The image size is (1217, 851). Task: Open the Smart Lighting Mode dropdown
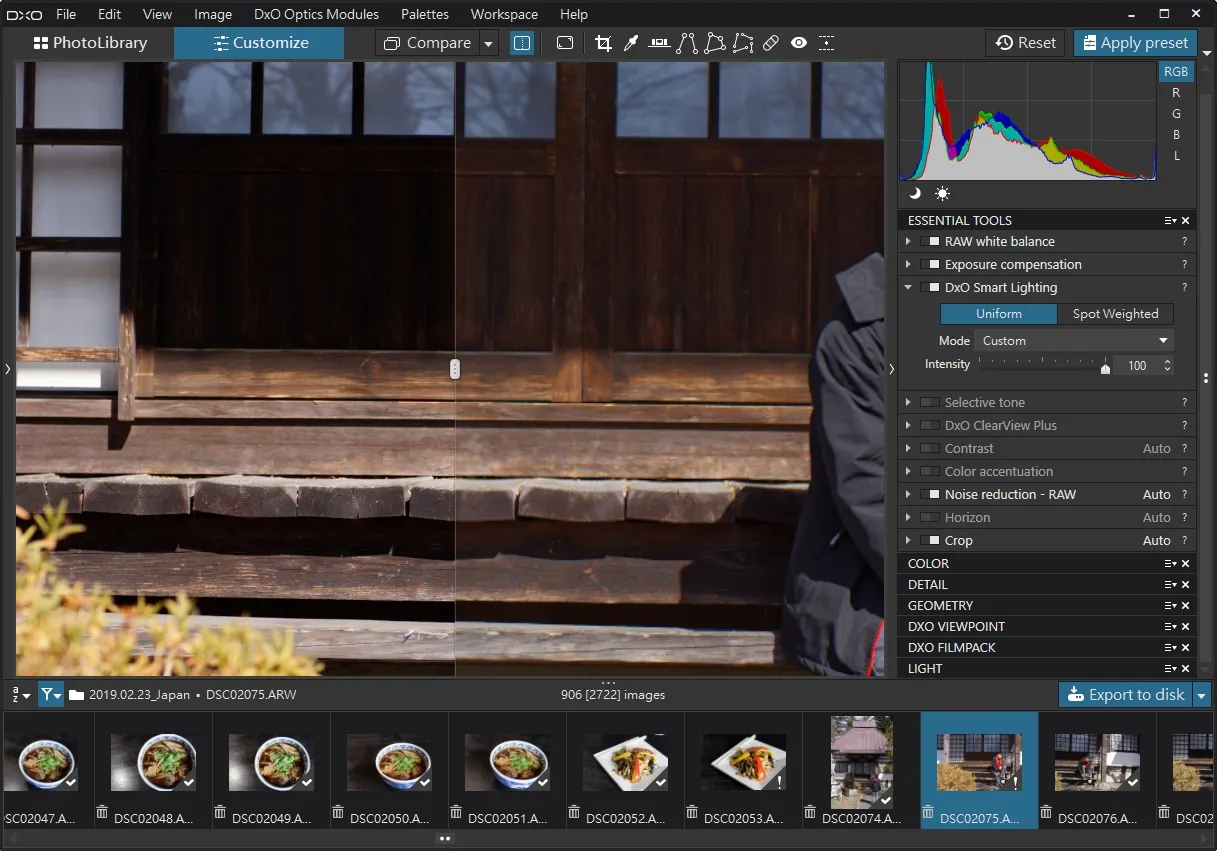pos(1074,341)
